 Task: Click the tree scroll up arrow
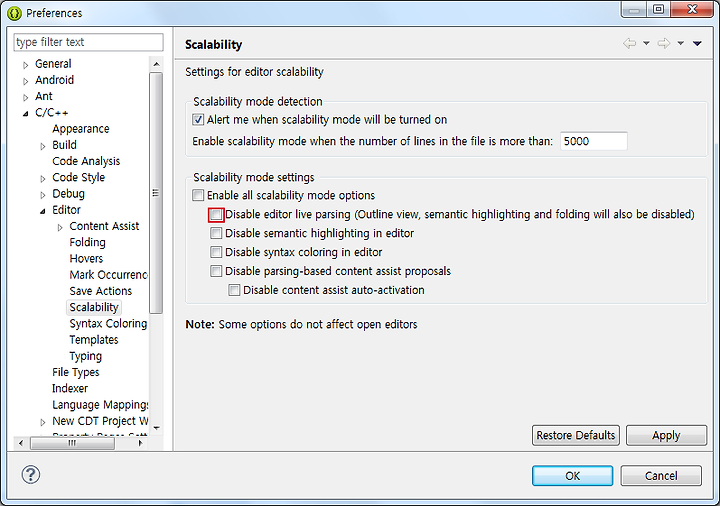coord(156,64)
